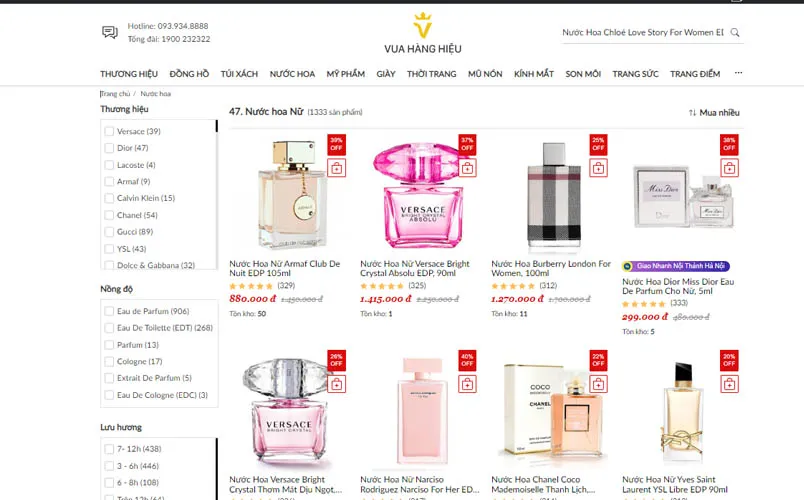This screenshot has width=804, height=500.
Task: Click the brand list scrollbar
Action: coord(216,126)
